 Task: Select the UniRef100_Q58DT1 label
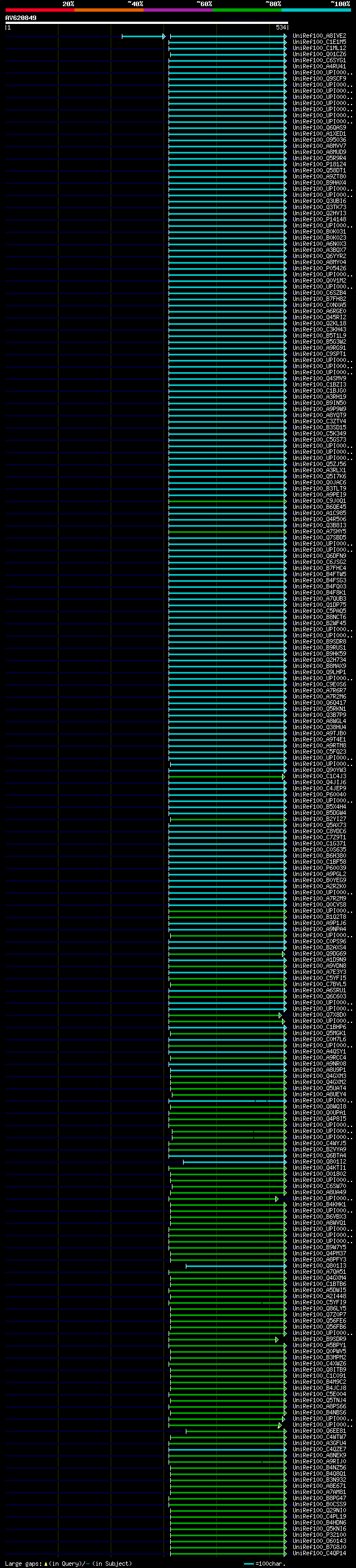(x=319, y=170)
